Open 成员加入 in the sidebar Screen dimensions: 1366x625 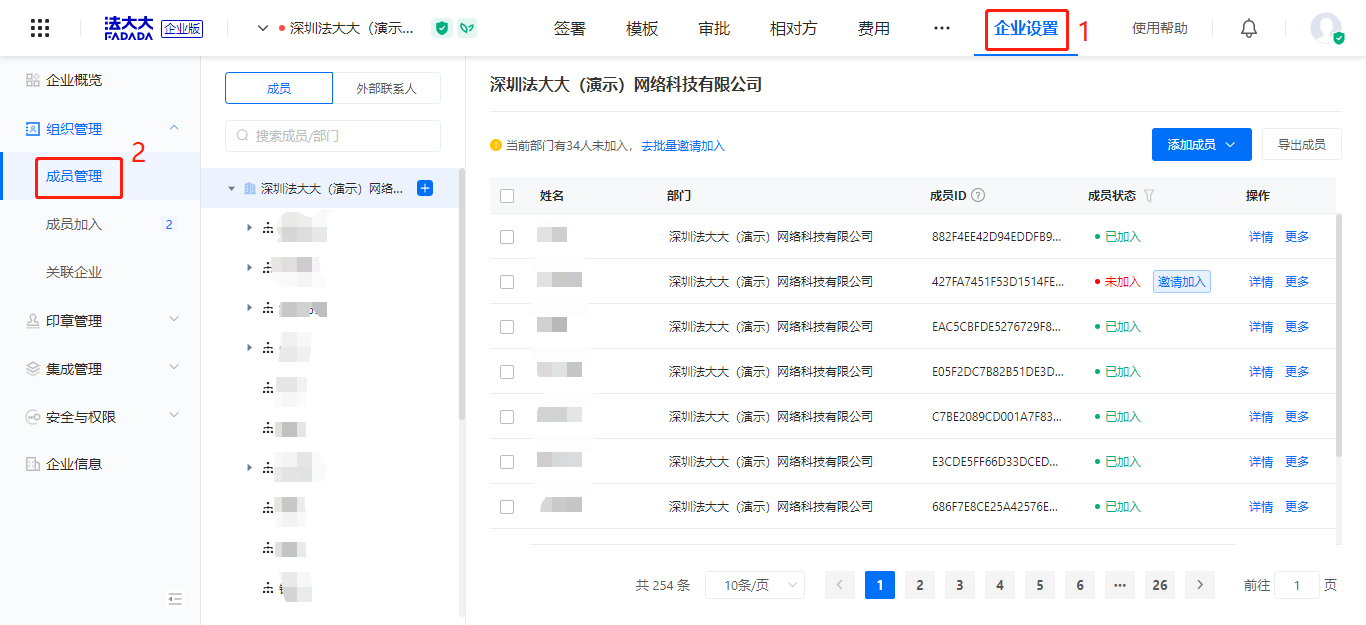74,224
